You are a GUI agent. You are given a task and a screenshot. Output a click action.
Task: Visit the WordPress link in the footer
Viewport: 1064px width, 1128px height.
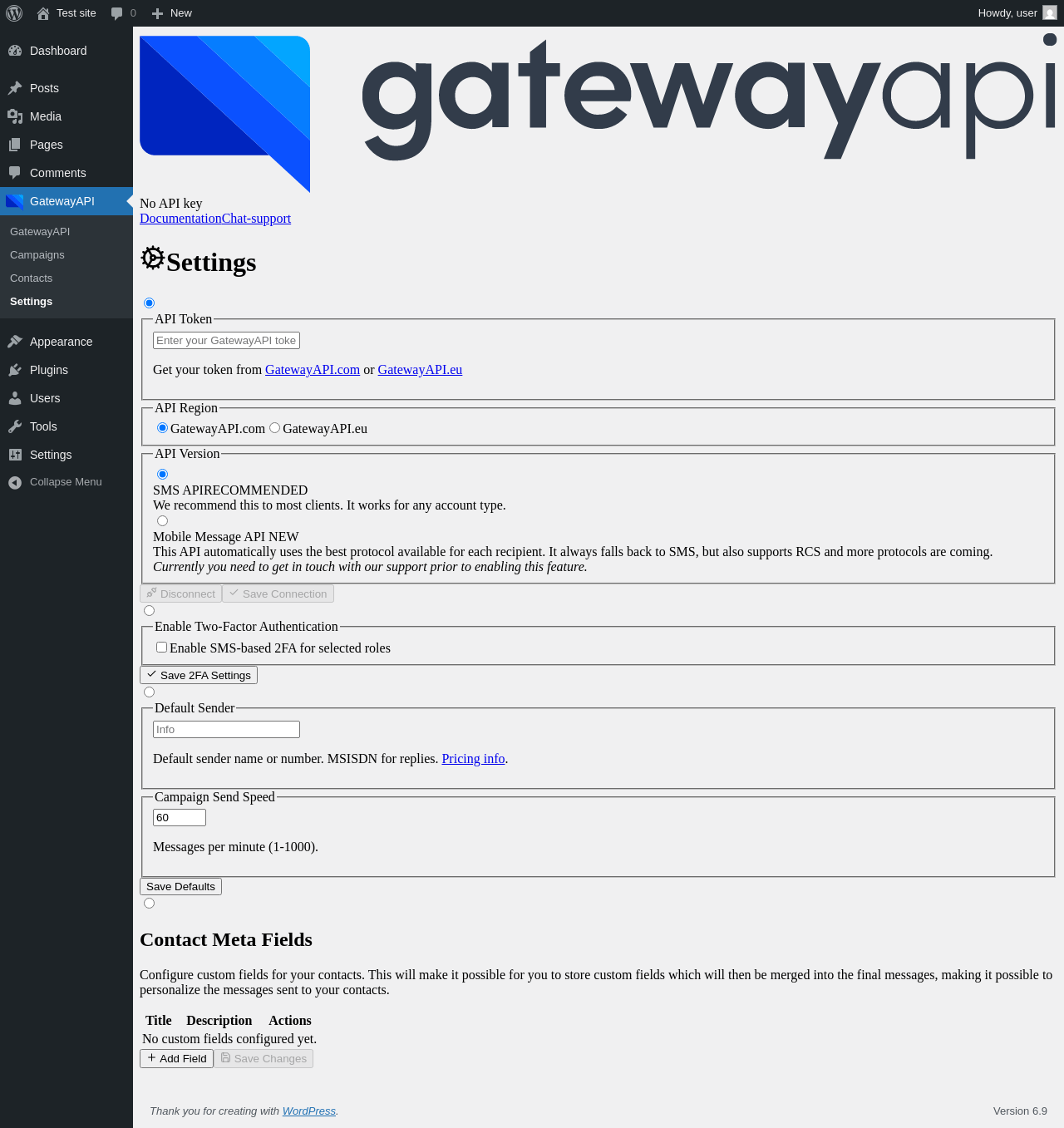pyautogui.click(x=309, y=1111)
